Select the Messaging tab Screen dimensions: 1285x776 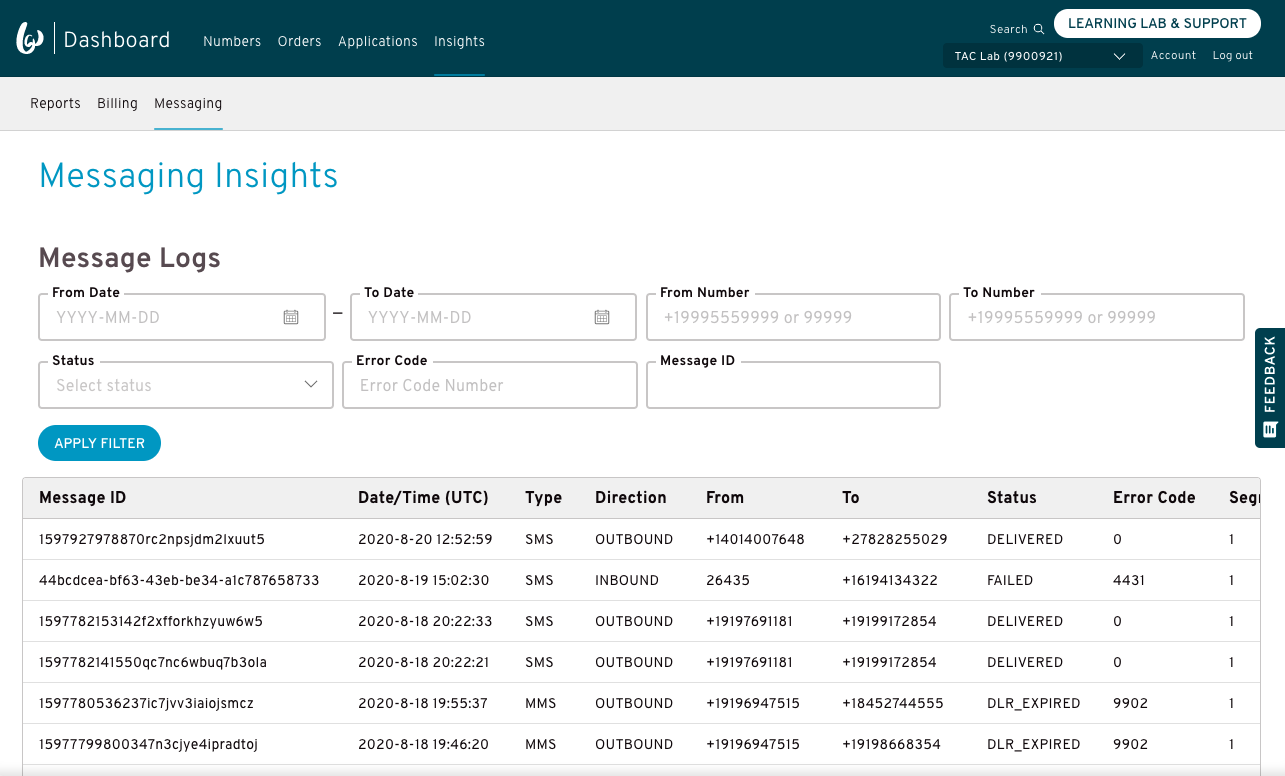point(188,103)
